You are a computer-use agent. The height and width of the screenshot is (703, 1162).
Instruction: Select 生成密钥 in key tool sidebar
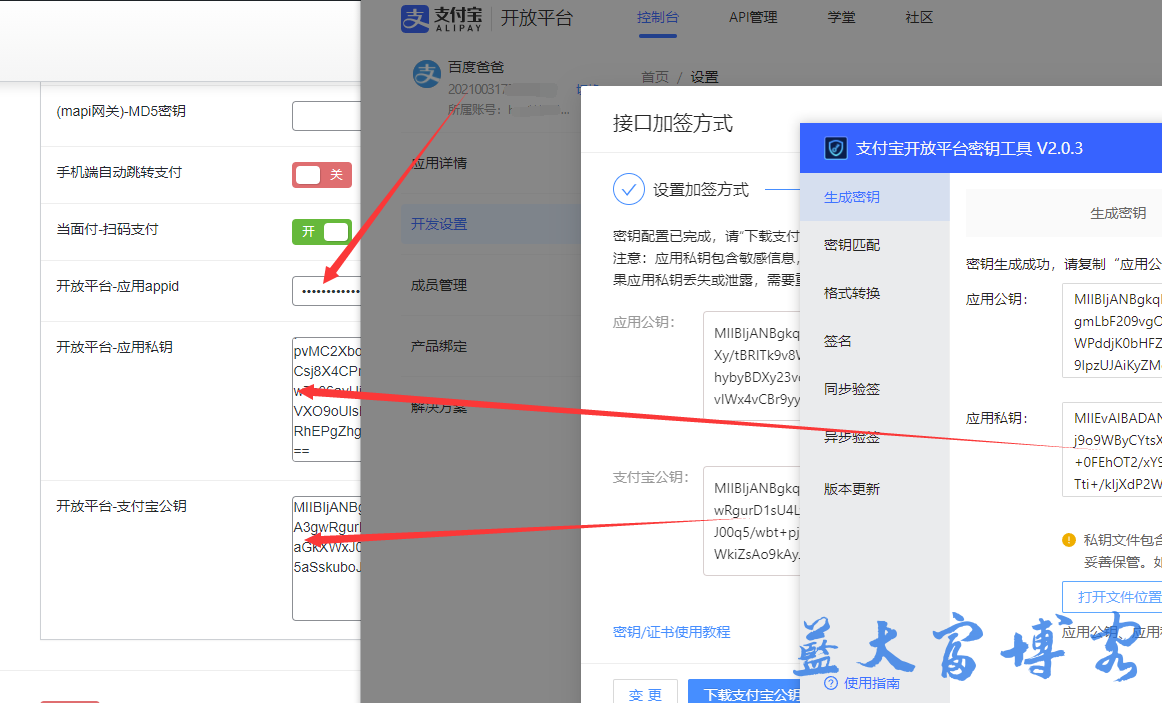point(874,197)
